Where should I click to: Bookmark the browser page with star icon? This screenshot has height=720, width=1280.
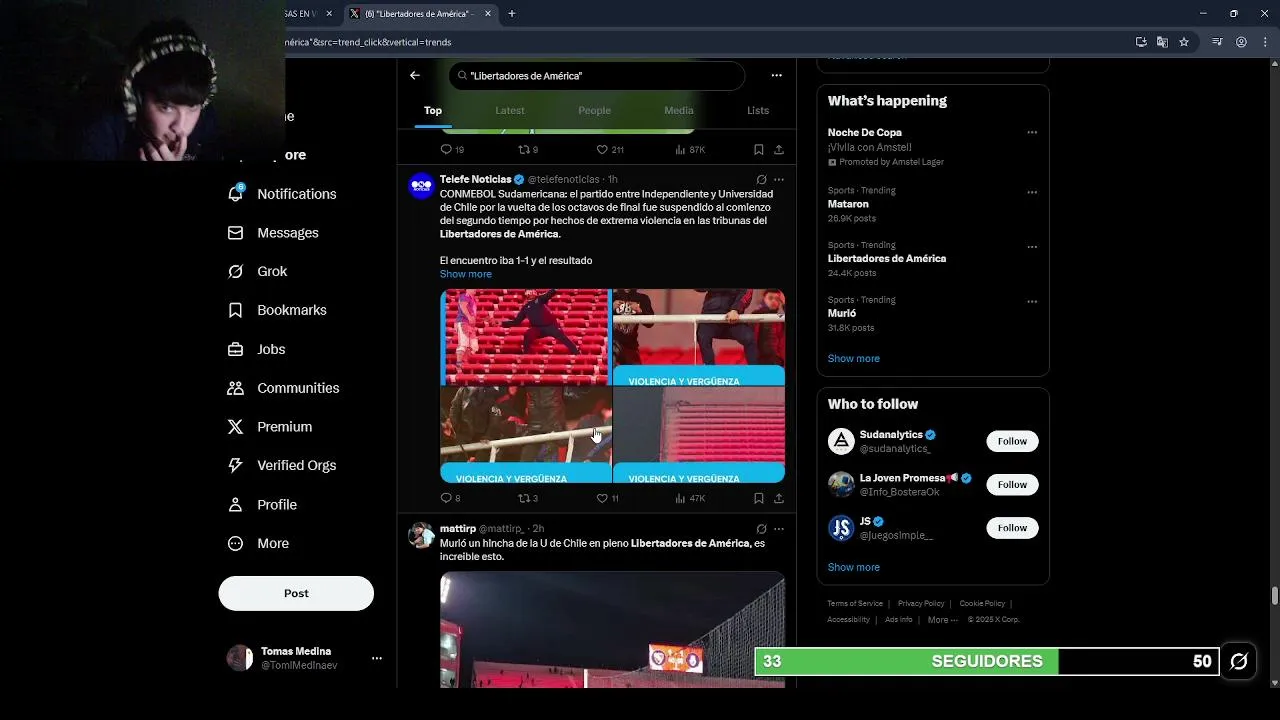(x=1184, y=42)
